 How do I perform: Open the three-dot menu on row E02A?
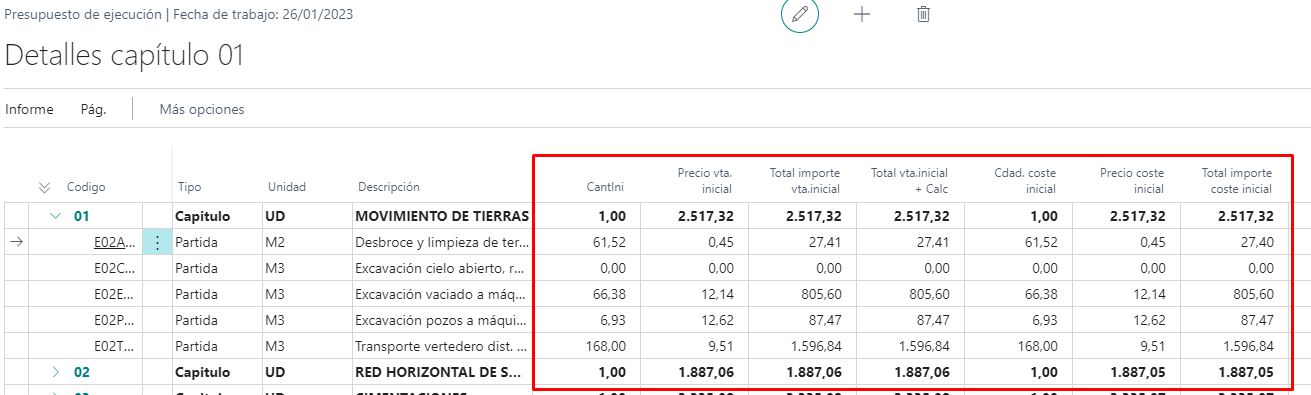coord(157,241)
